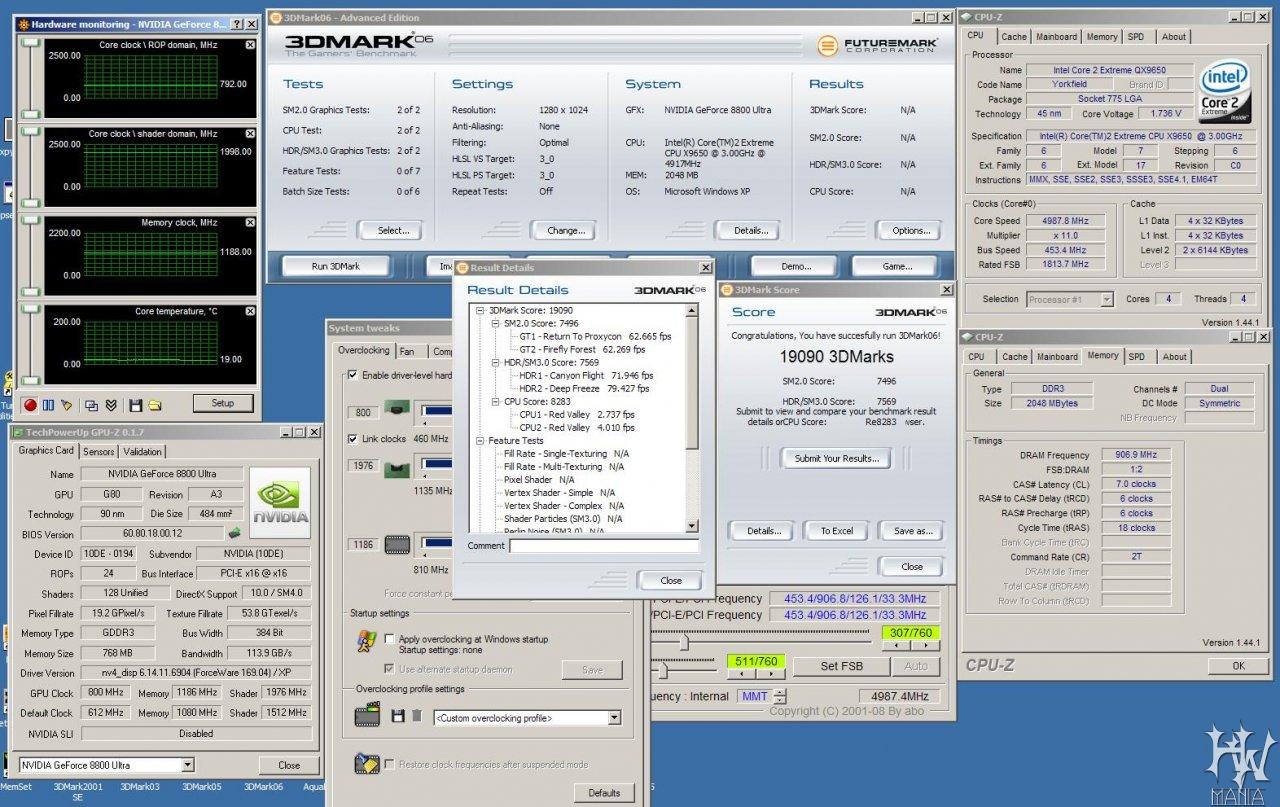This screenshot has width=1280, height=807.
Task: Toggle the Link clocks checkbox
Action: 352,438
